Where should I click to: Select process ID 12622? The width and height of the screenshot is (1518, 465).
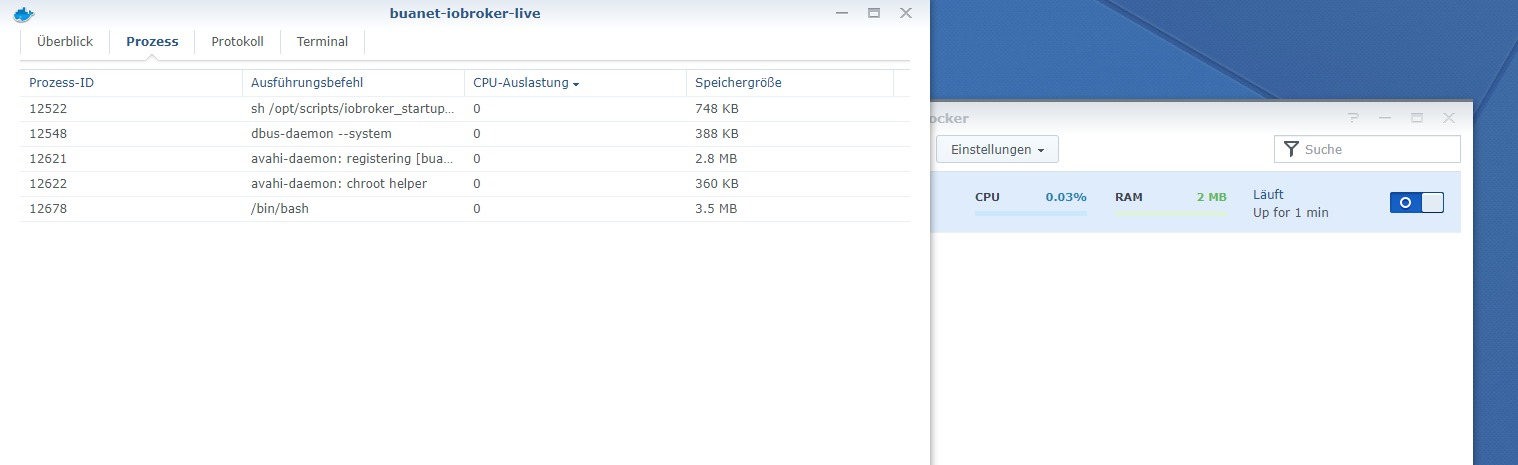pyautogui.click(x=48, y=183)
